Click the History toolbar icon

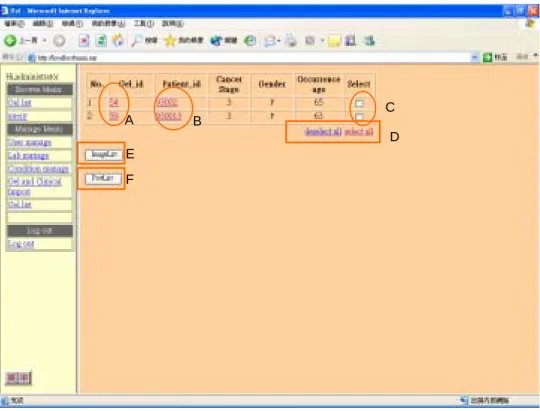point(250,41)
